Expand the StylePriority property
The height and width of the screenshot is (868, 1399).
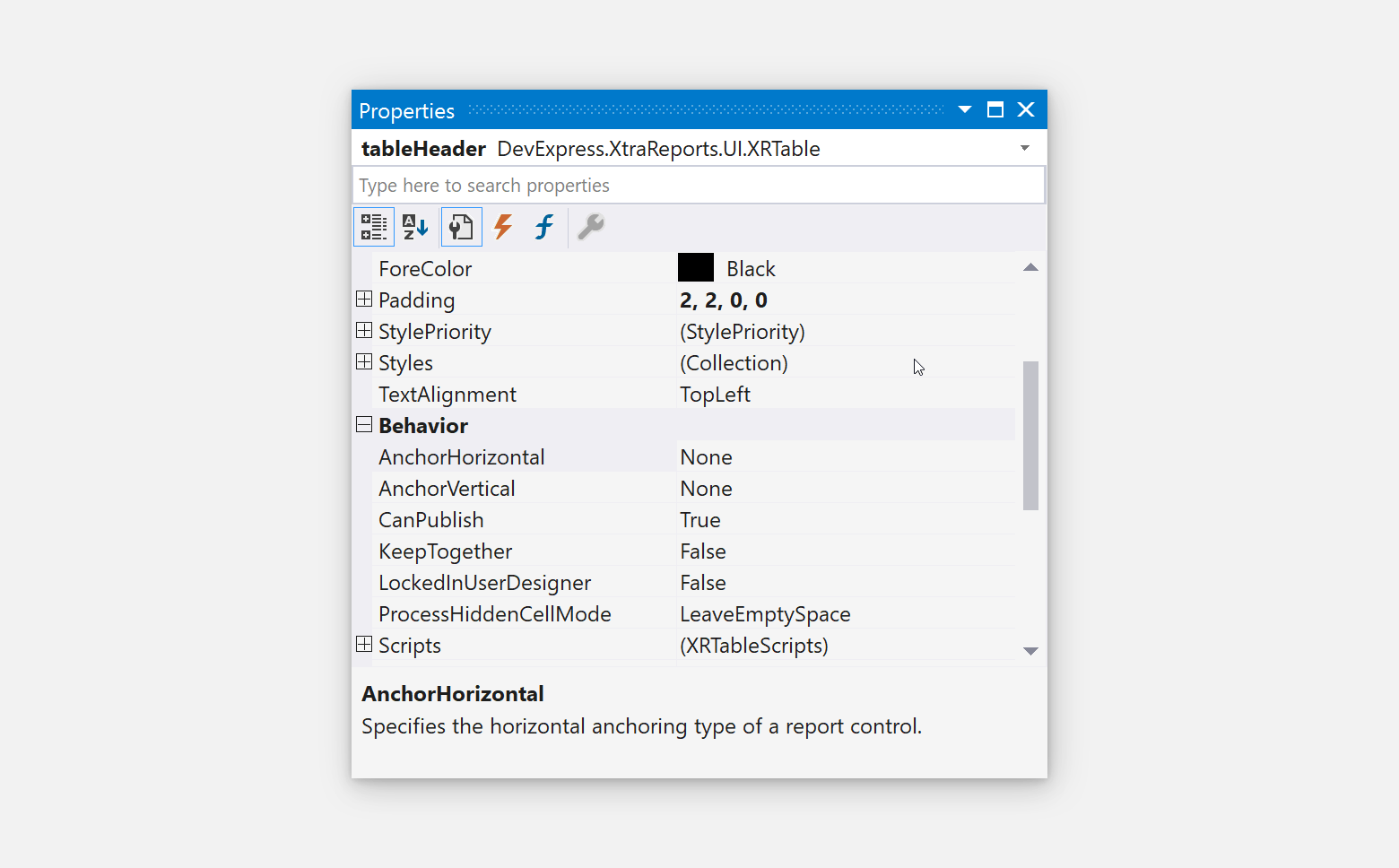364,330
